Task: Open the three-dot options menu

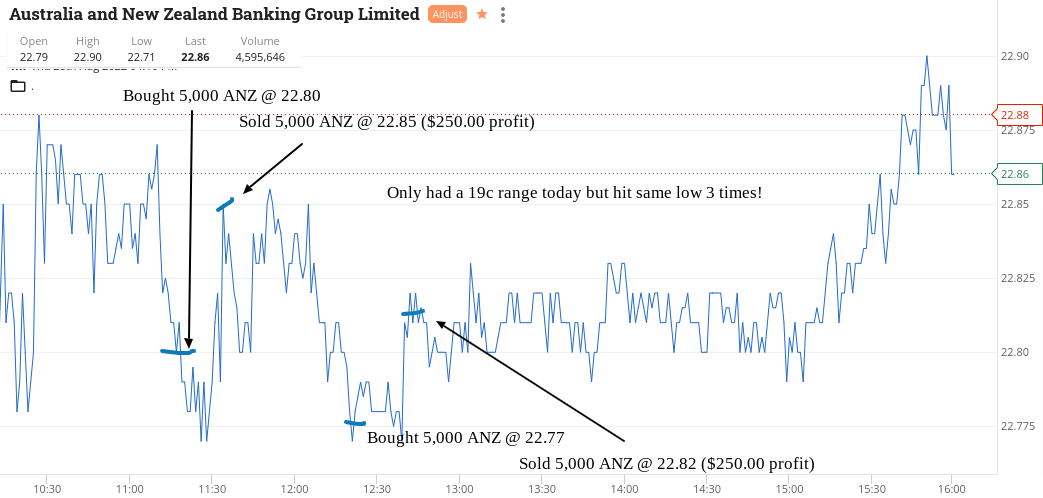Action: 504,15
